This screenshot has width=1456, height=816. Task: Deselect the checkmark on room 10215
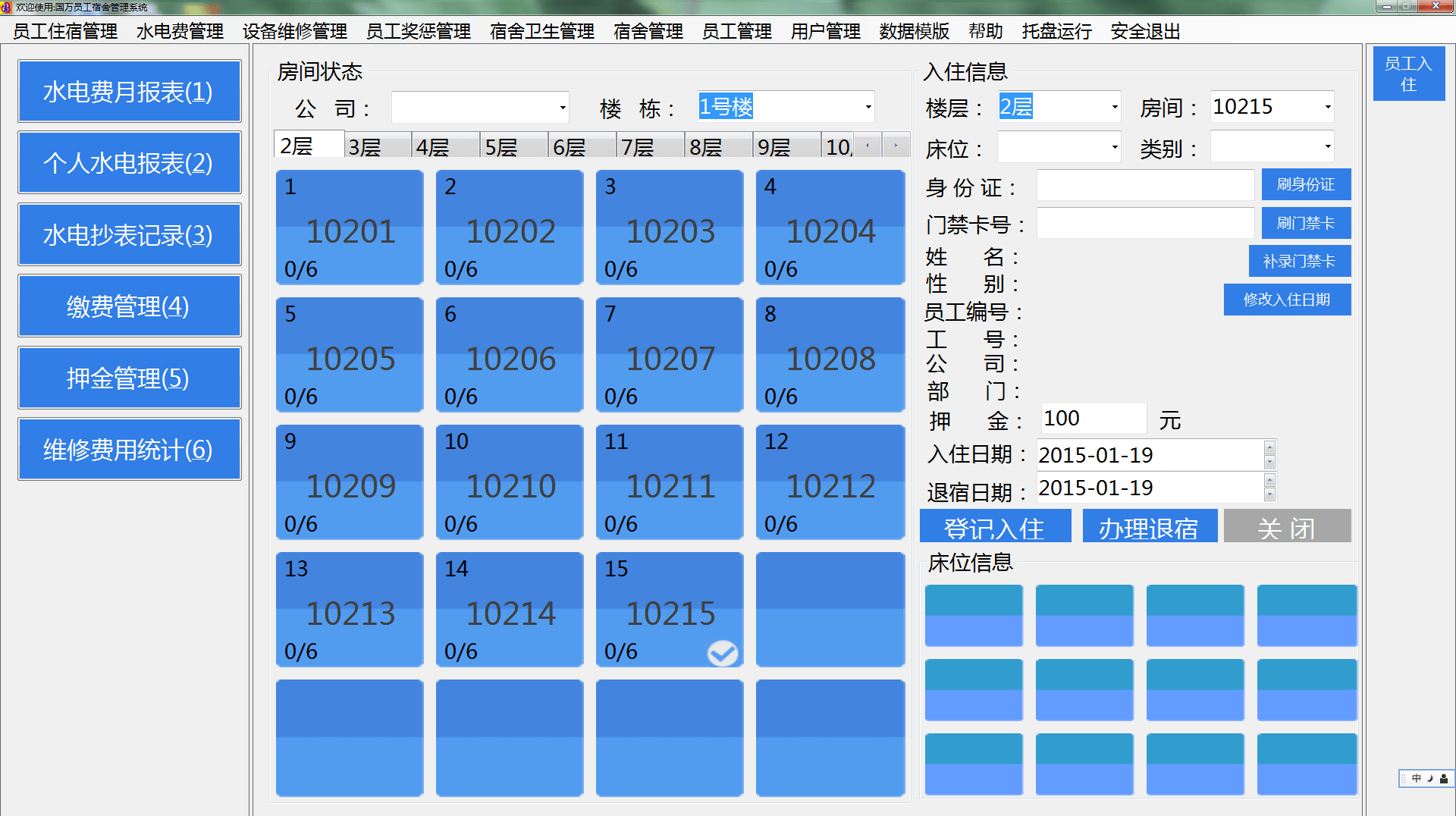click(722, 651)
